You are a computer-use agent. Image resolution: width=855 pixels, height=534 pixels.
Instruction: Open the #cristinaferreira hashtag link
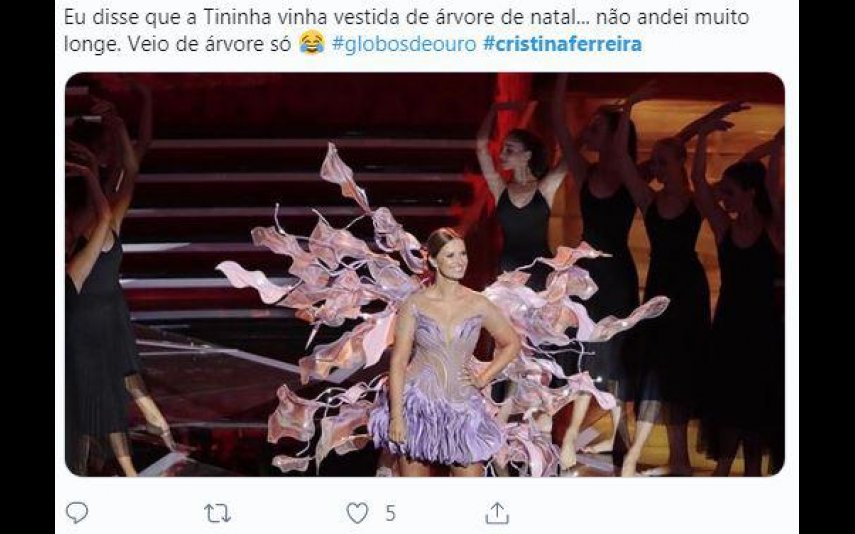click(x=562, y=44)
